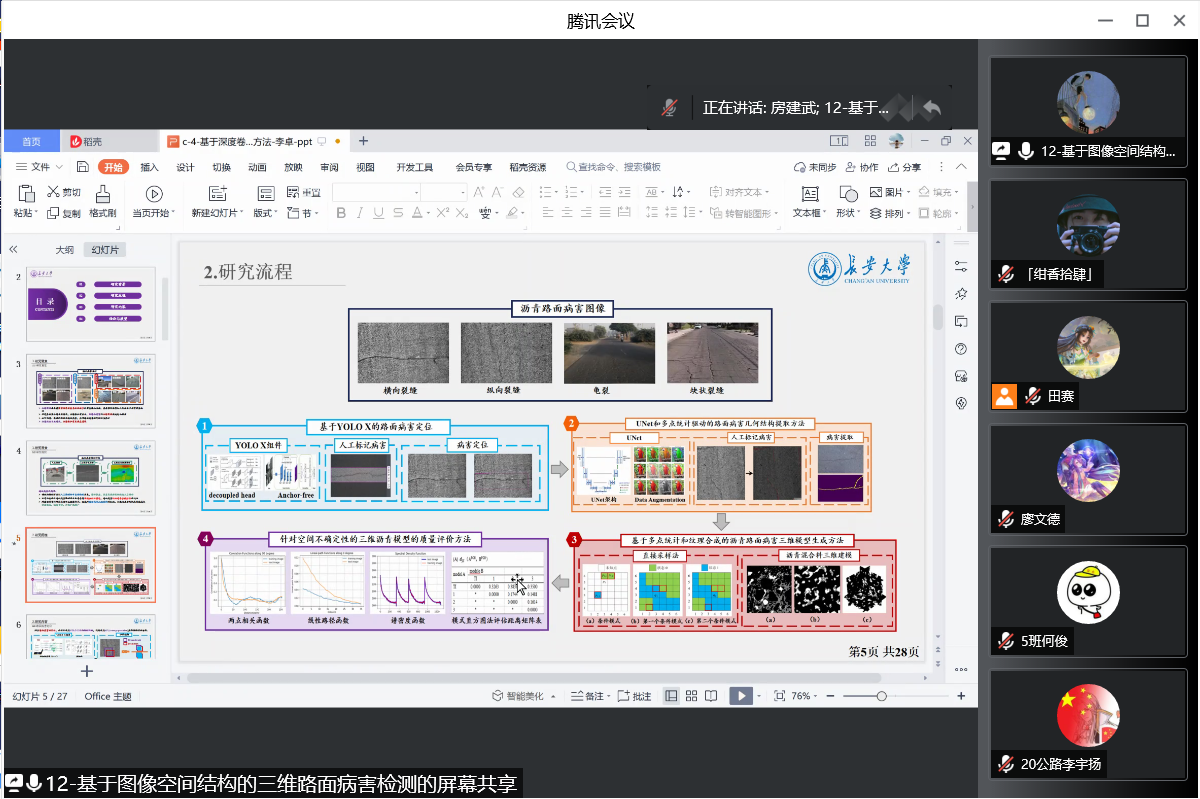Image resolution: width=1200 pixels, height=799 pixels.
Task: Click the 分享 share button
Action: click(x=905, y=167)
